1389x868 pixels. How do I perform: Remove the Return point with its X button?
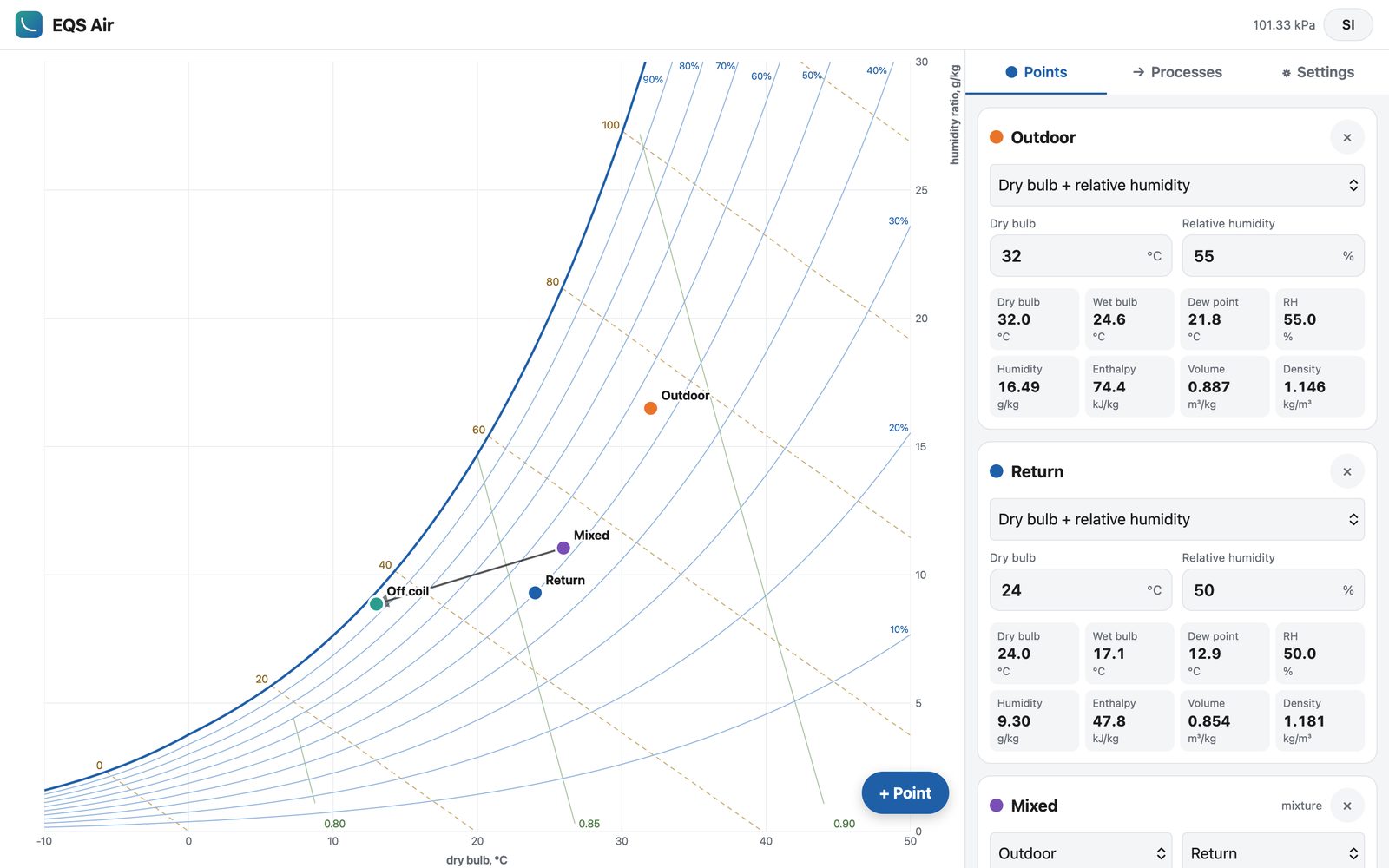tap(1347, 471)
